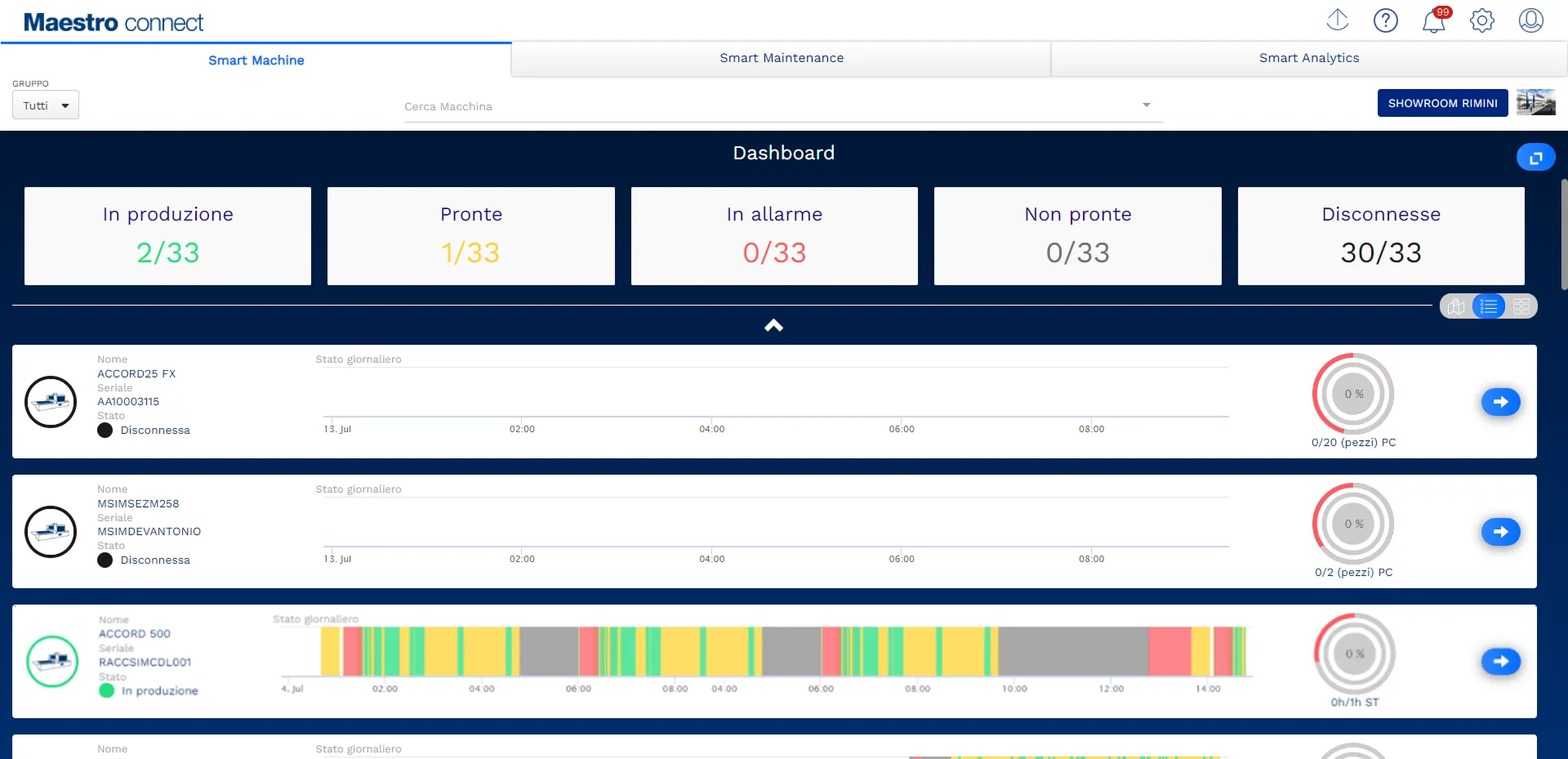Open the user profile icon
The image size is (1568, 759).
point(1531,20)
